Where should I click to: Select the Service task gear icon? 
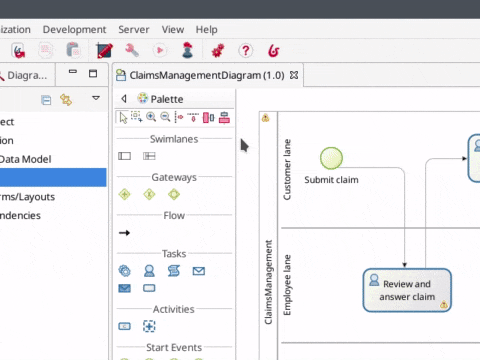124,271
